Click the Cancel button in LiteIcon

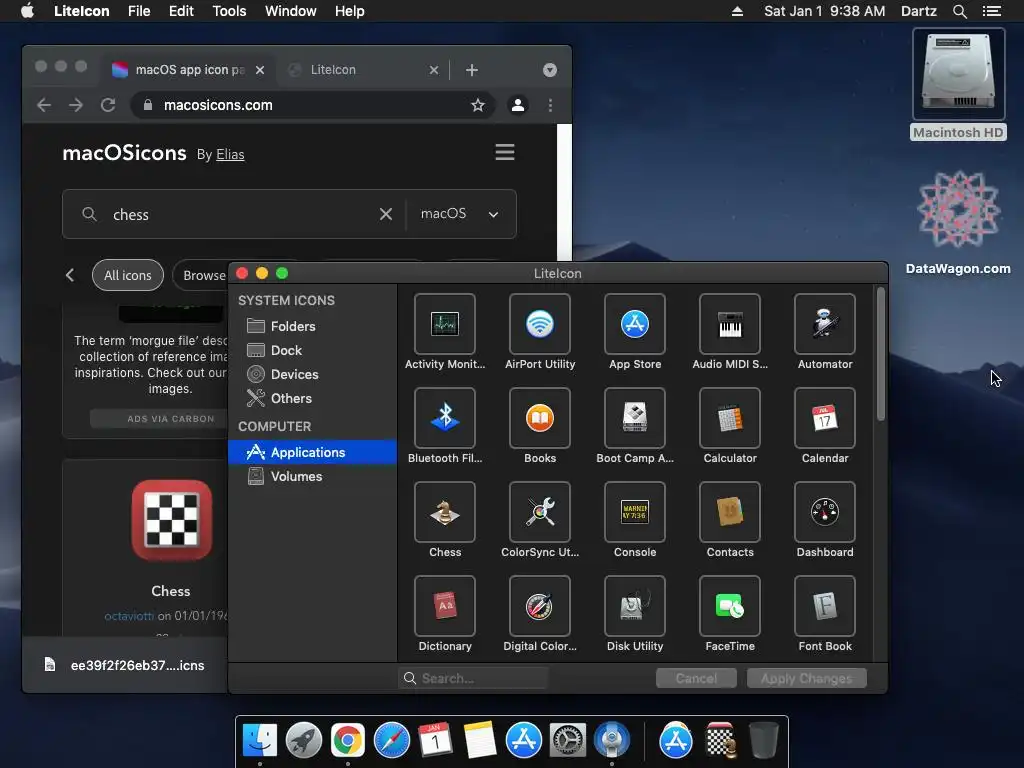point(696,679)
